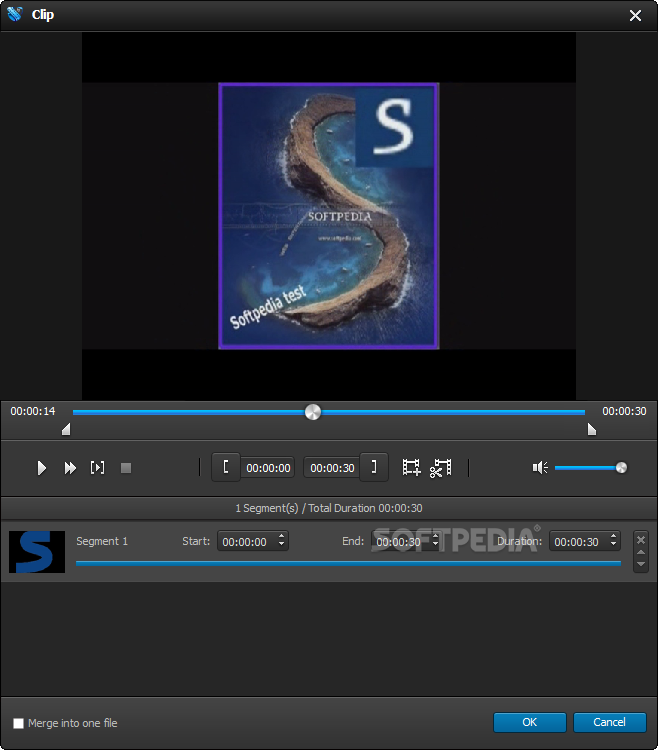Screen dimensions: 658x750
Task: Click the Segment 1 label
Action: [102, 541]
